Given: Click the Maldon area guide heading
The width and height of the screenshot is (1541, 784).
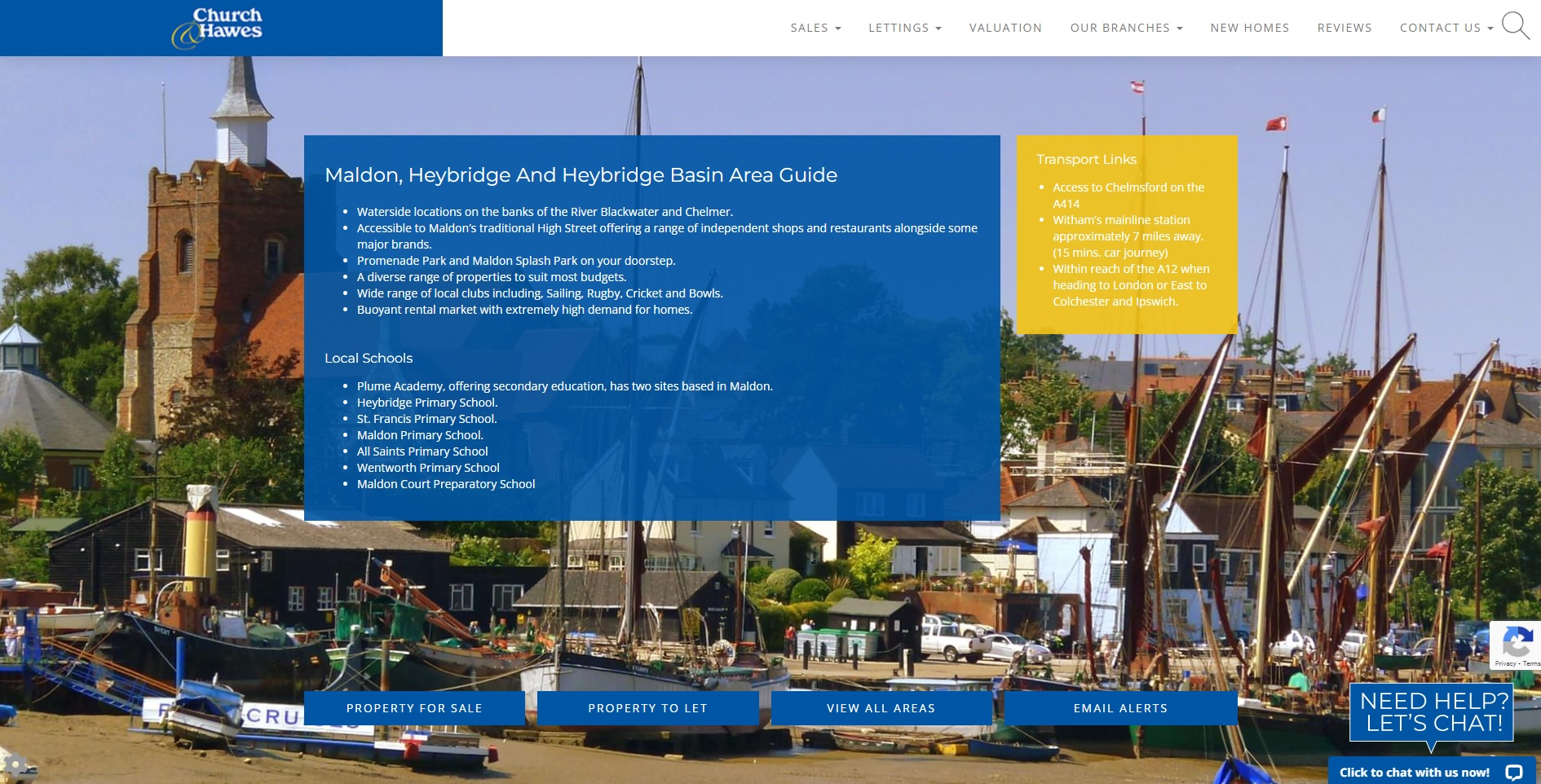Looking at the screenshot, I should pyautogui.click(x=581, y=175).
